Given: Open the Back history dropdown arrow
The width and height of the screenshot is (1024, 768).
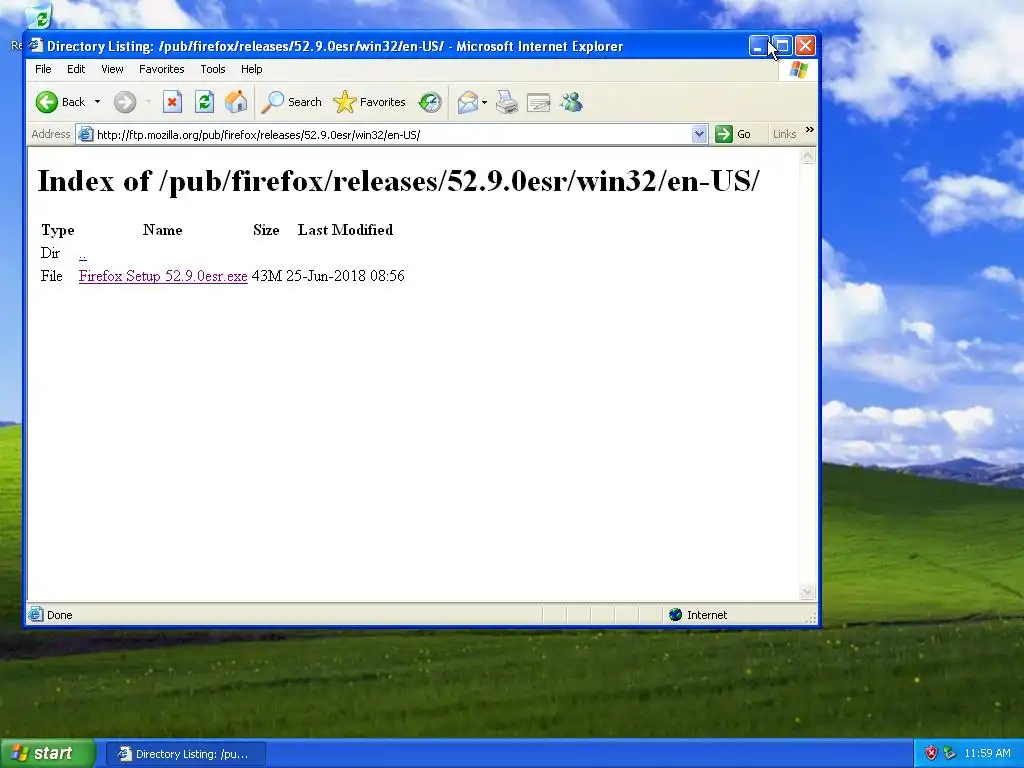Looking at the screenshot, I should 97,102.
